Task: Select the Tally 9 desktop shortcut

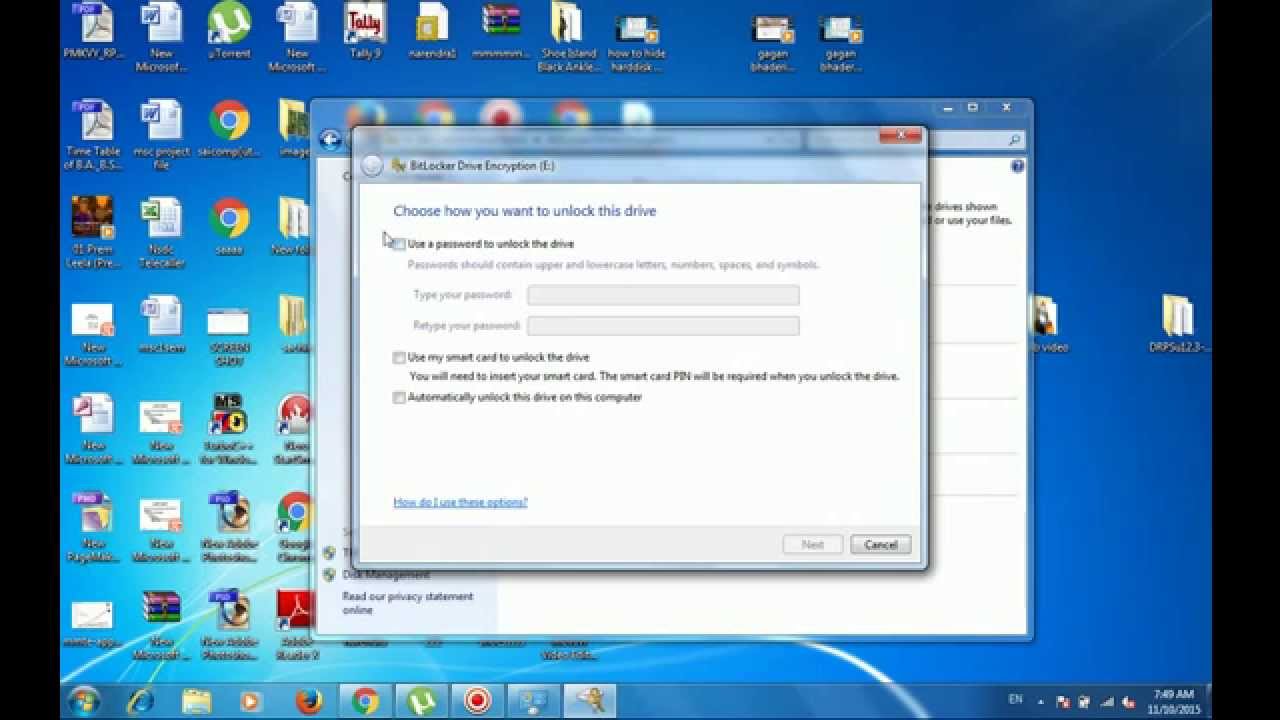Action: tap(365, 33)
